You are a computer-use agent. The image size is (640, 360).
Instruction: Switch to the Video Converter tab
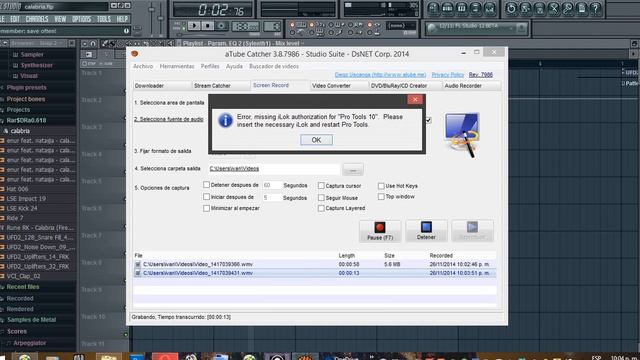(339, 86)
